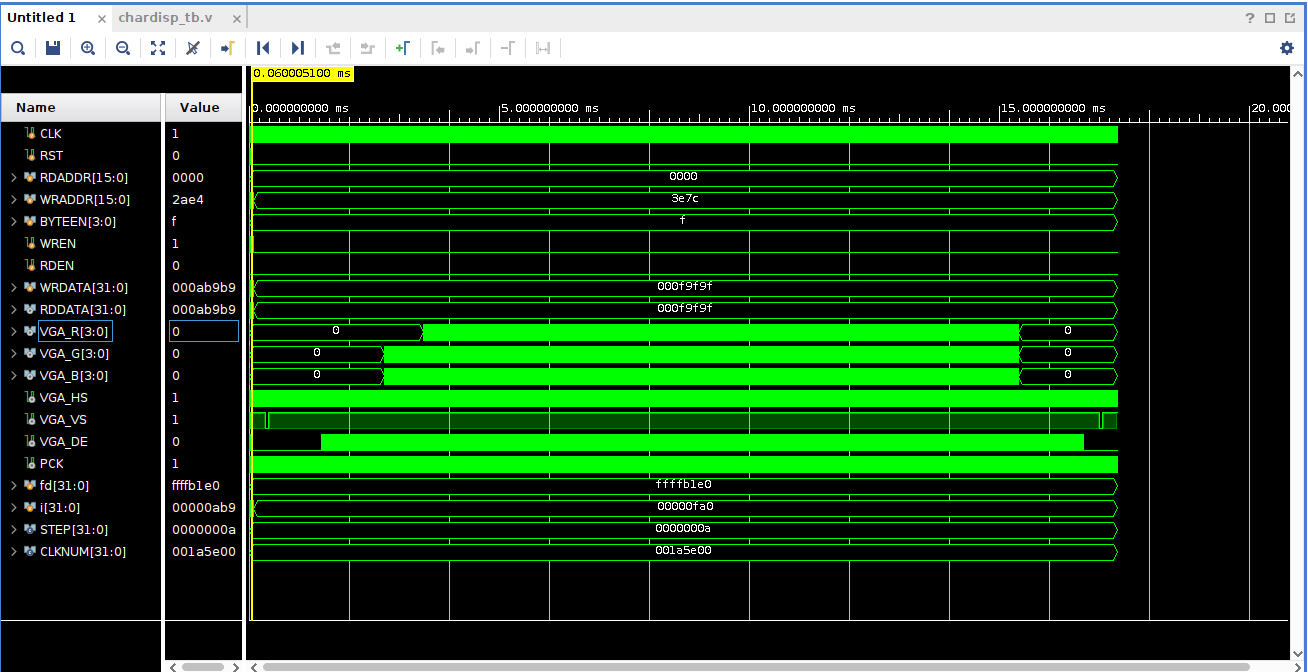Click the Search magnifier icon in waveform toolbar

point(18,48)
